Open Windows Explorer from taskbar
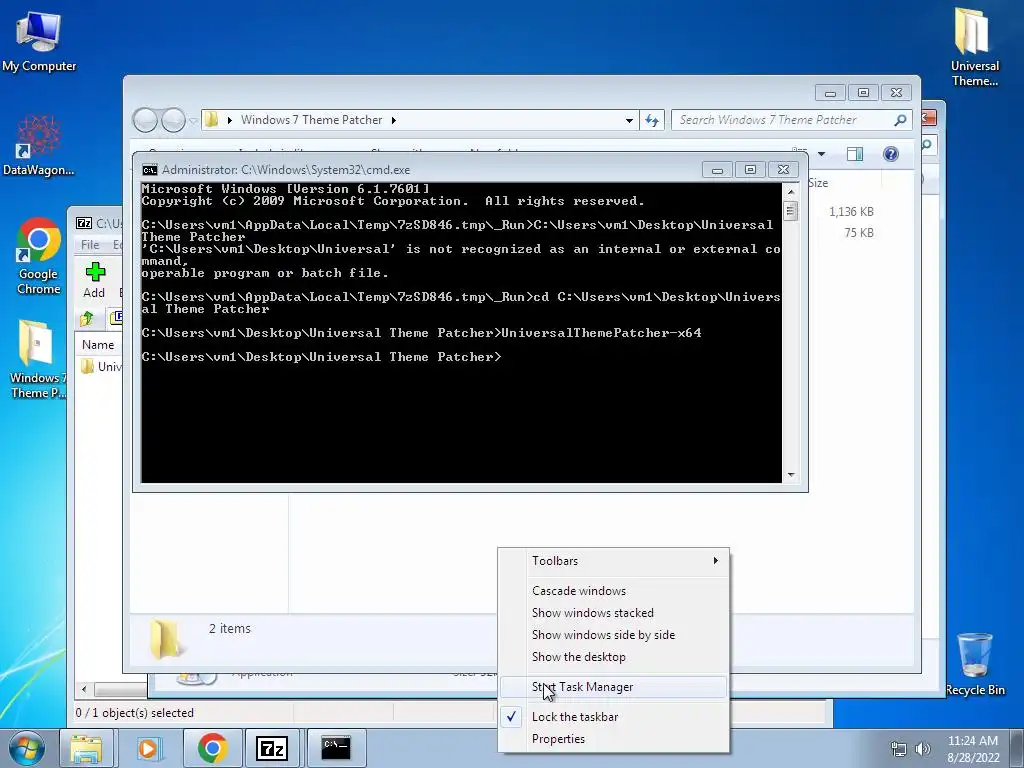 click(x=86, y=748)
